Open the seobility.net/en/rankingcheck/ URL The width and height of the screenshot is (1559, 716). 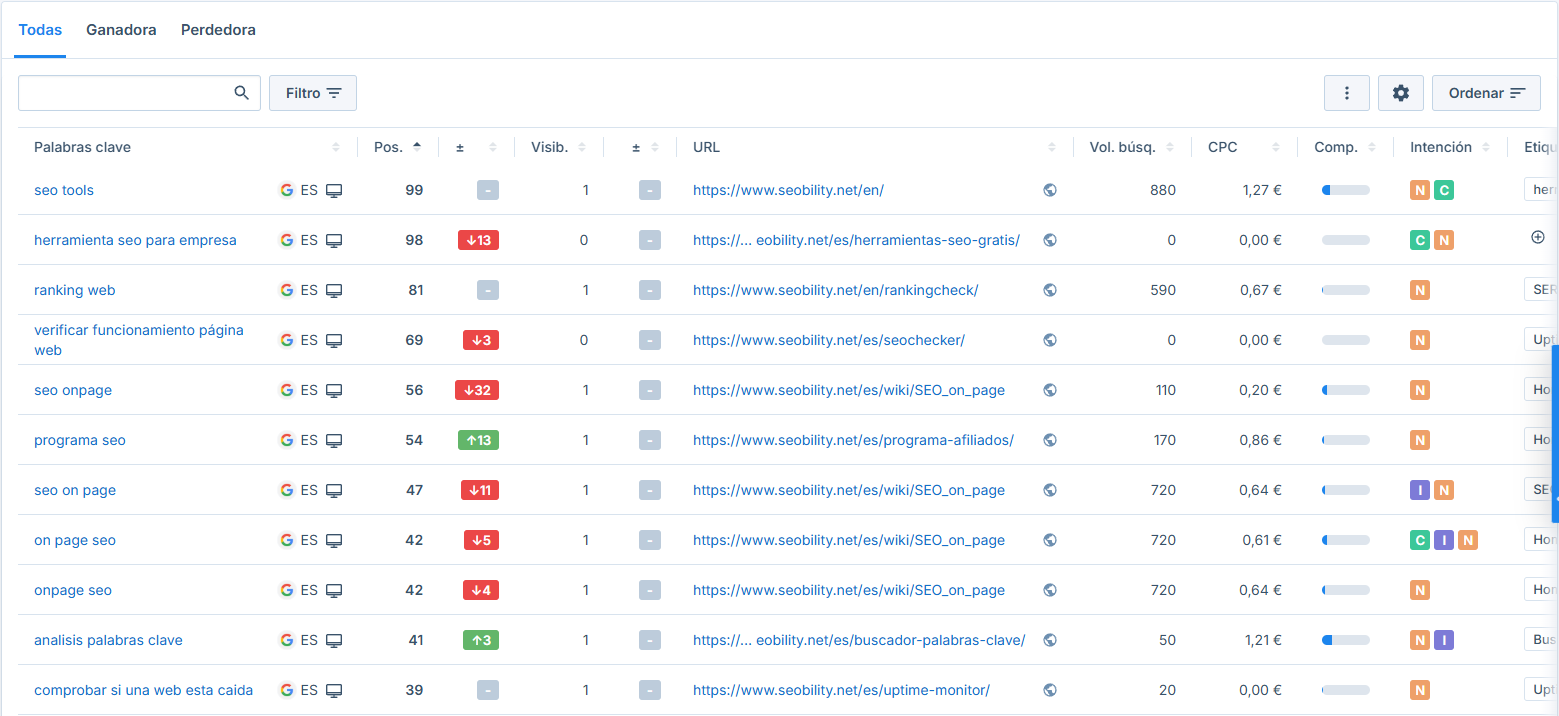835,290
